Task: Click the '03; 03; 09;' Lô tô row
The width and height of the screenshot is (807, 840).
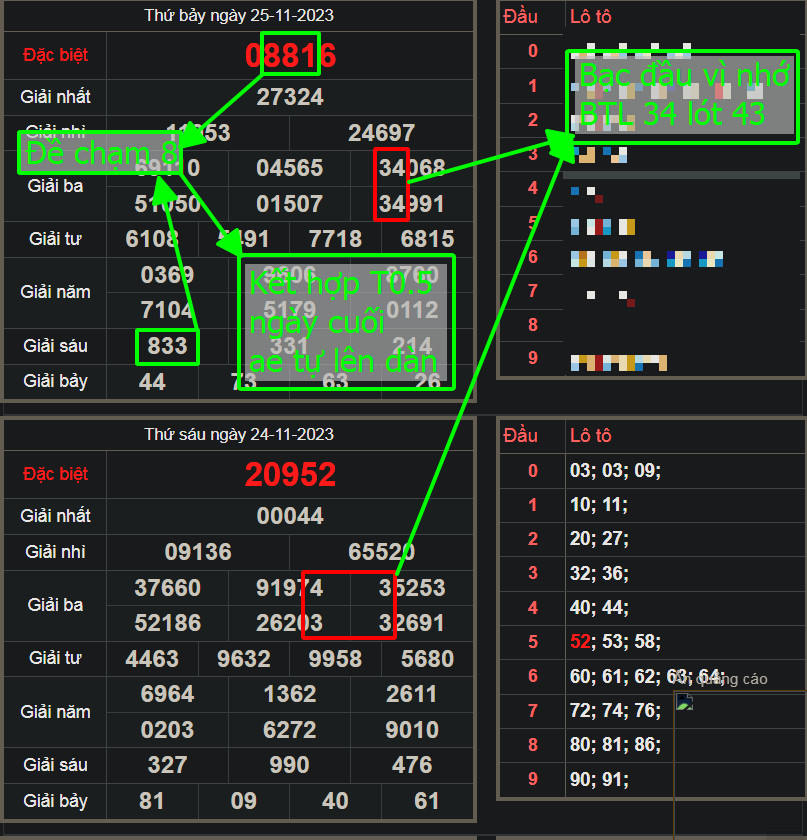Action: pos(614,471)
